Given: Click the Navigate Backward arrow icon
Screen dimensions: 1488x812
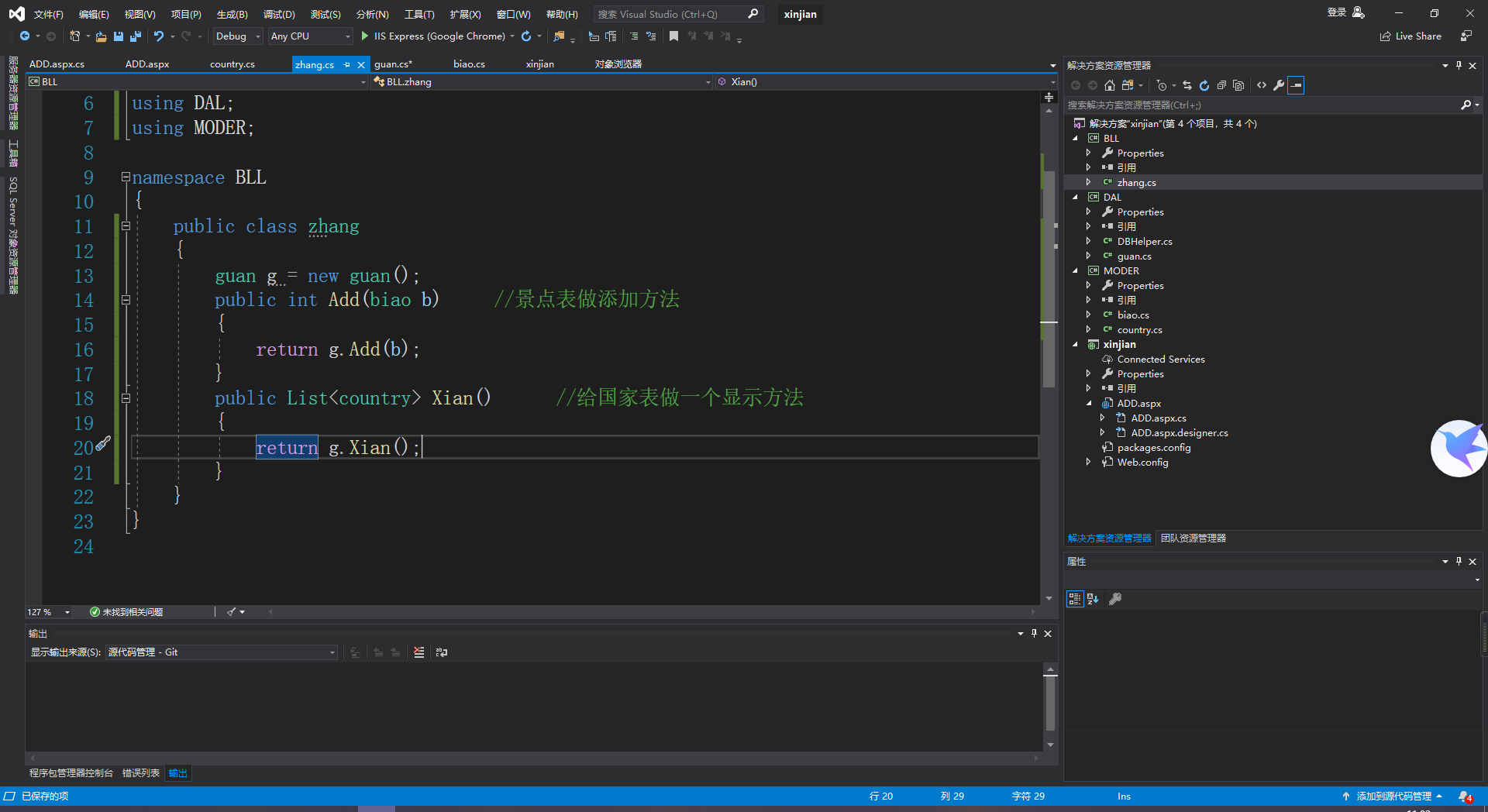Looking at the screenshot, I should click(25, 36).
